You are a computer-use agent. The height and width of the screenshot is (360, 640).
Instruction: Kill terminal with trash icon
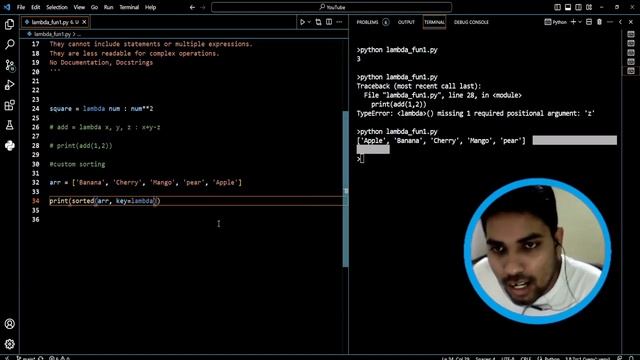point(599,22)
